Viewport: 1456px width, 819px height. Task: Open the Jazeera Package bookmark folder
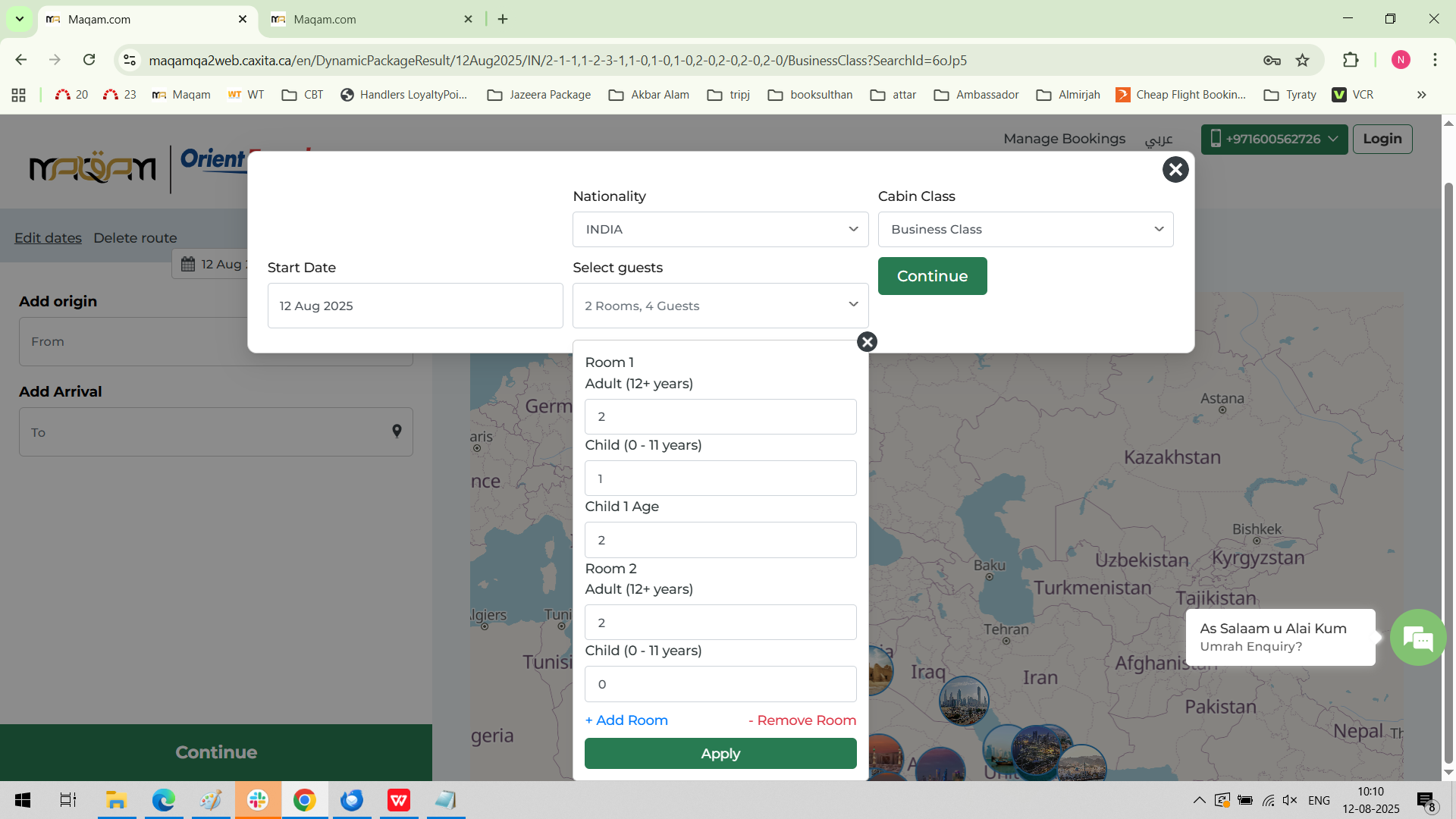pos(539,95)
